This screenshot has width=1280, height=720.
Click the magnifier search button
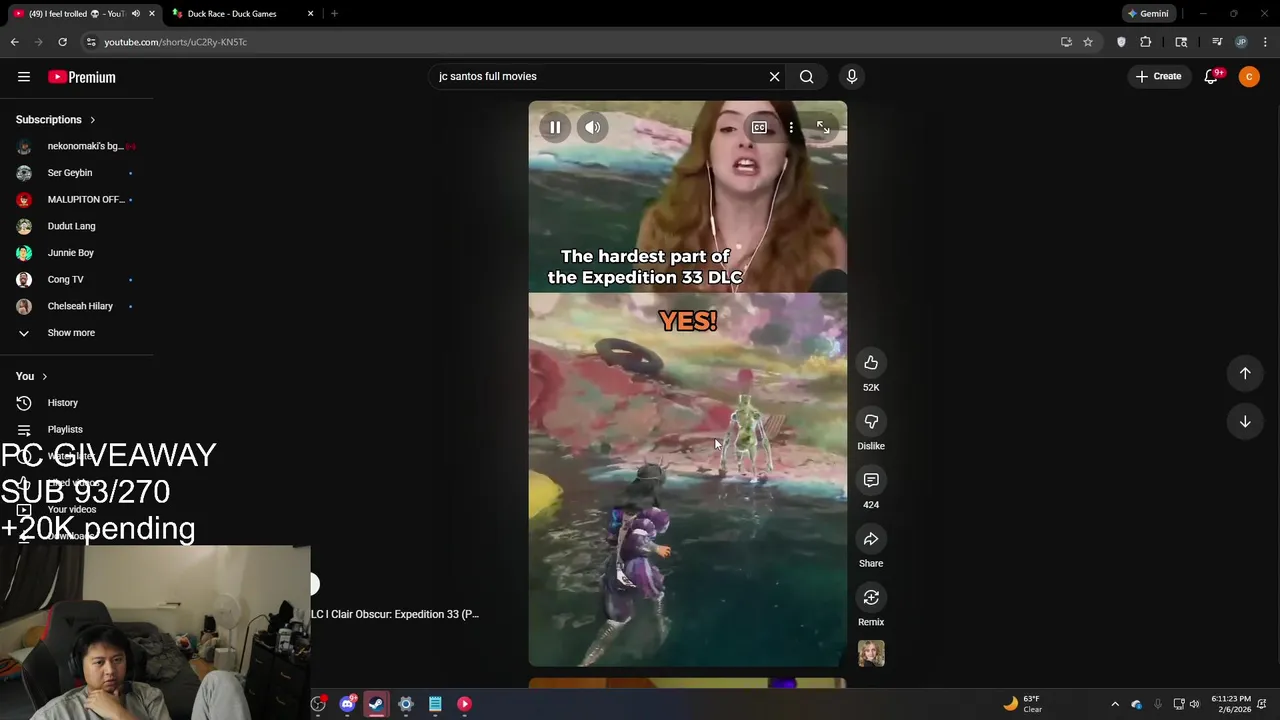(806, 76)
